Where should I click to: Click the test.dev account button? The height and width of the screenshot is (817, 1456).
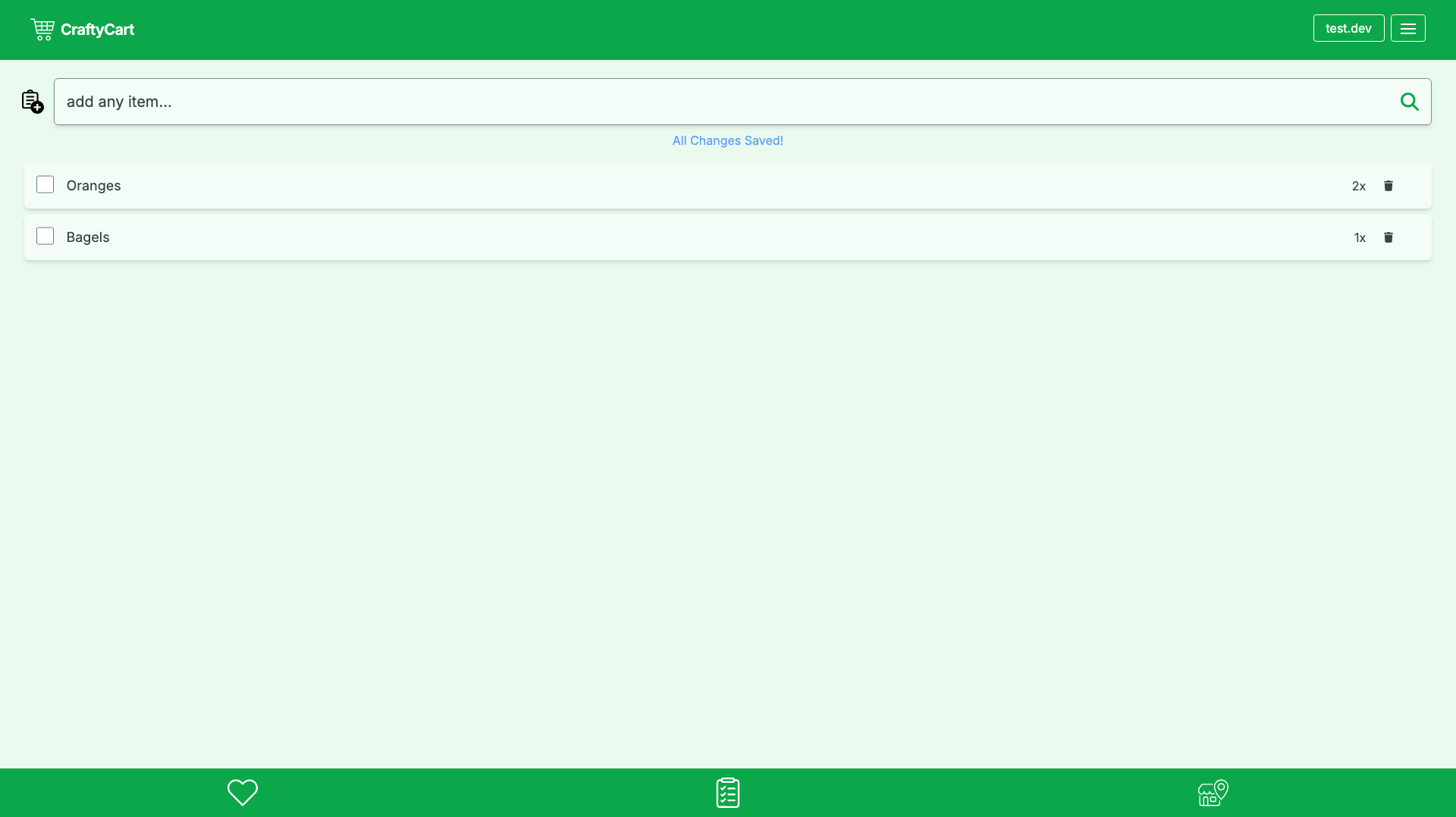coord(1348,29)
